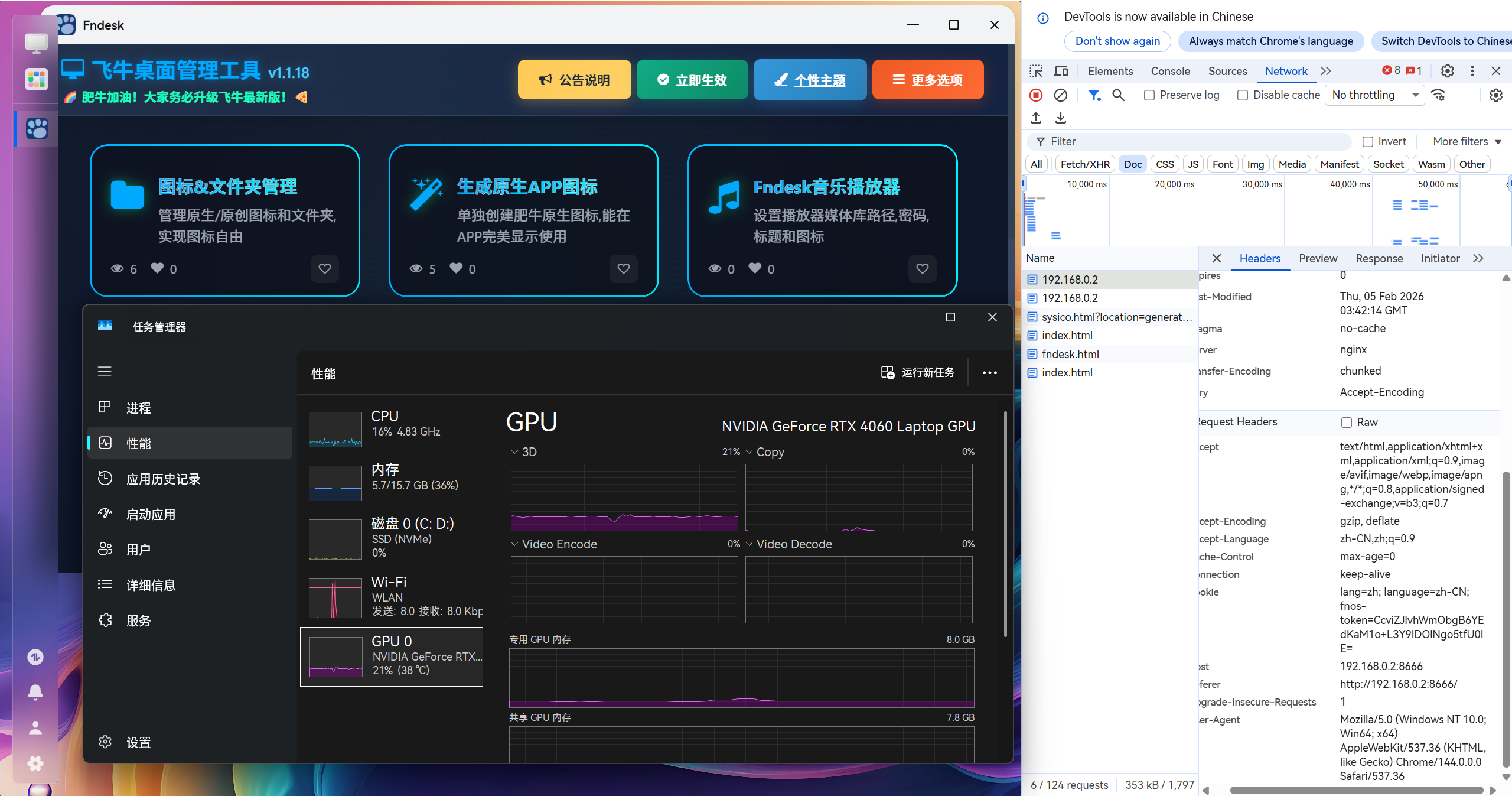Click the heart icon on Fndesk音乐播放器 card

[922, 269]
